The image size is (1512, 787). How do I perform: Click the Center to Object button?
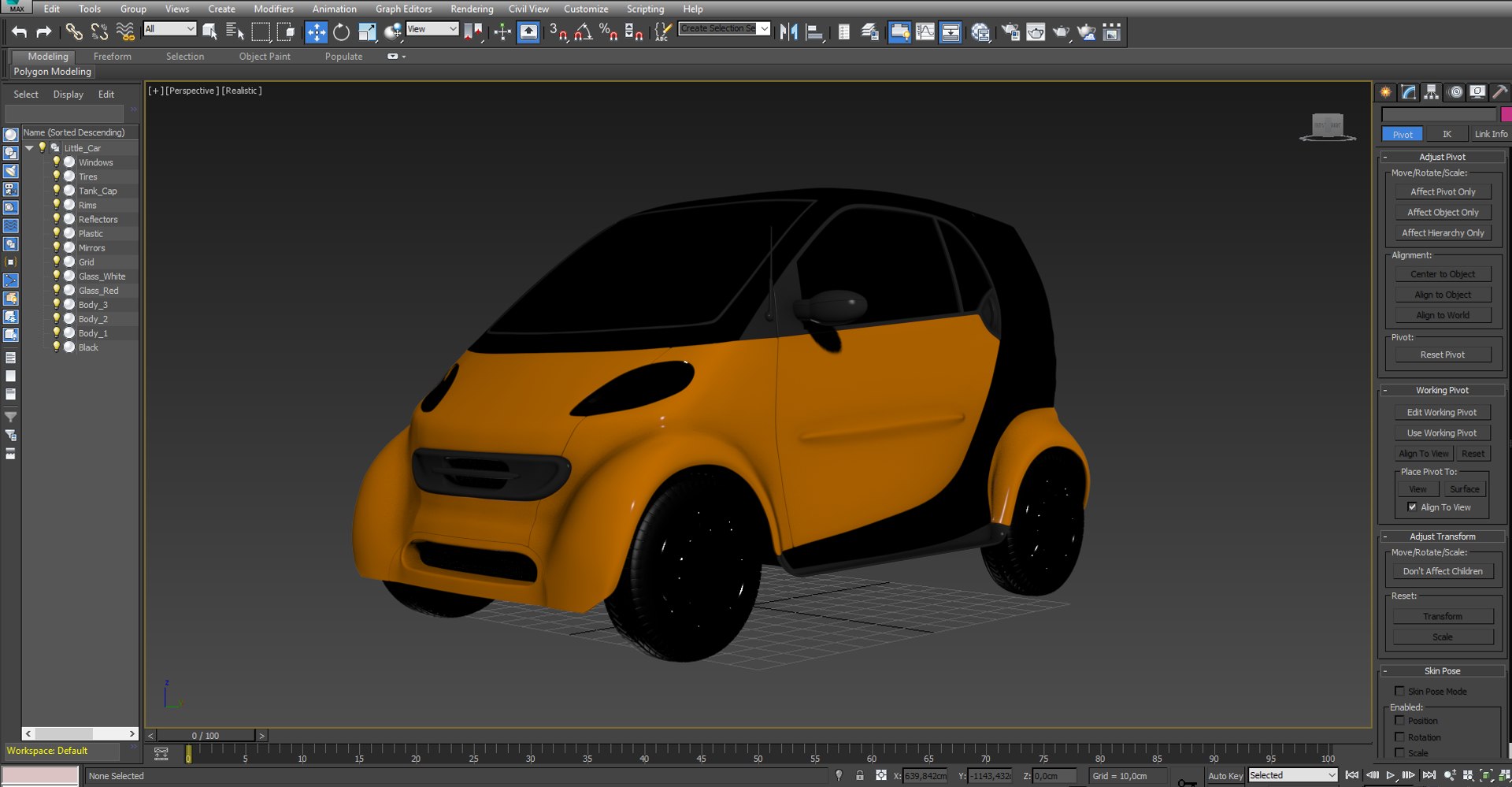pyautogui.click(x=1443, y=274)
